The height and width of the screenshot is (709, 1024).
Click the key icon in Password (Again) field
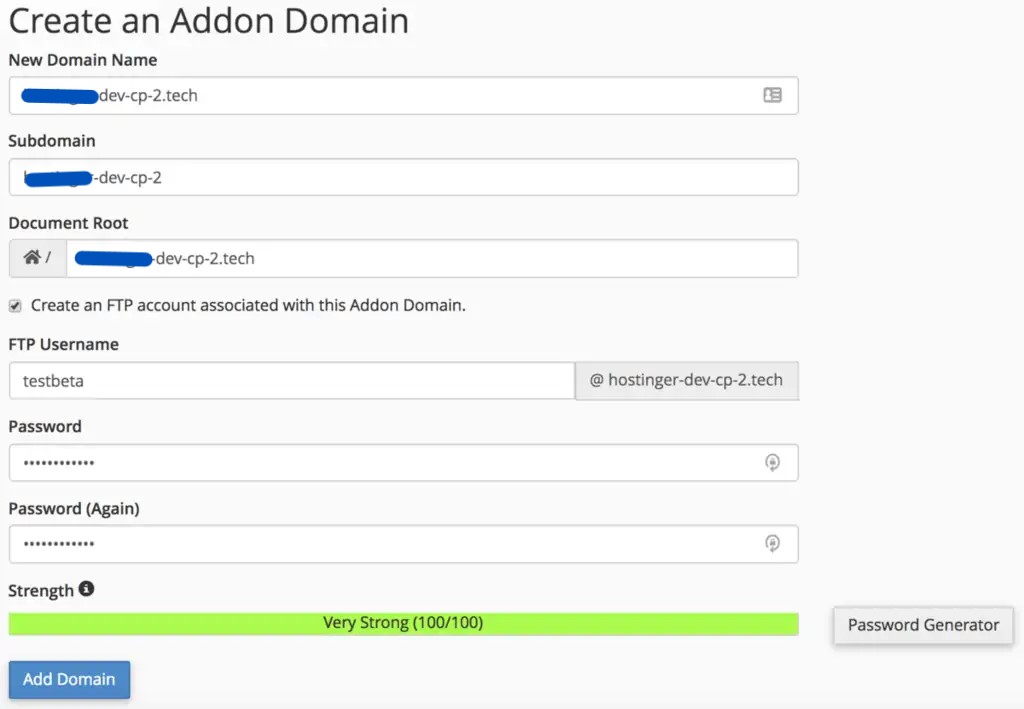click(x=771, y=543)
